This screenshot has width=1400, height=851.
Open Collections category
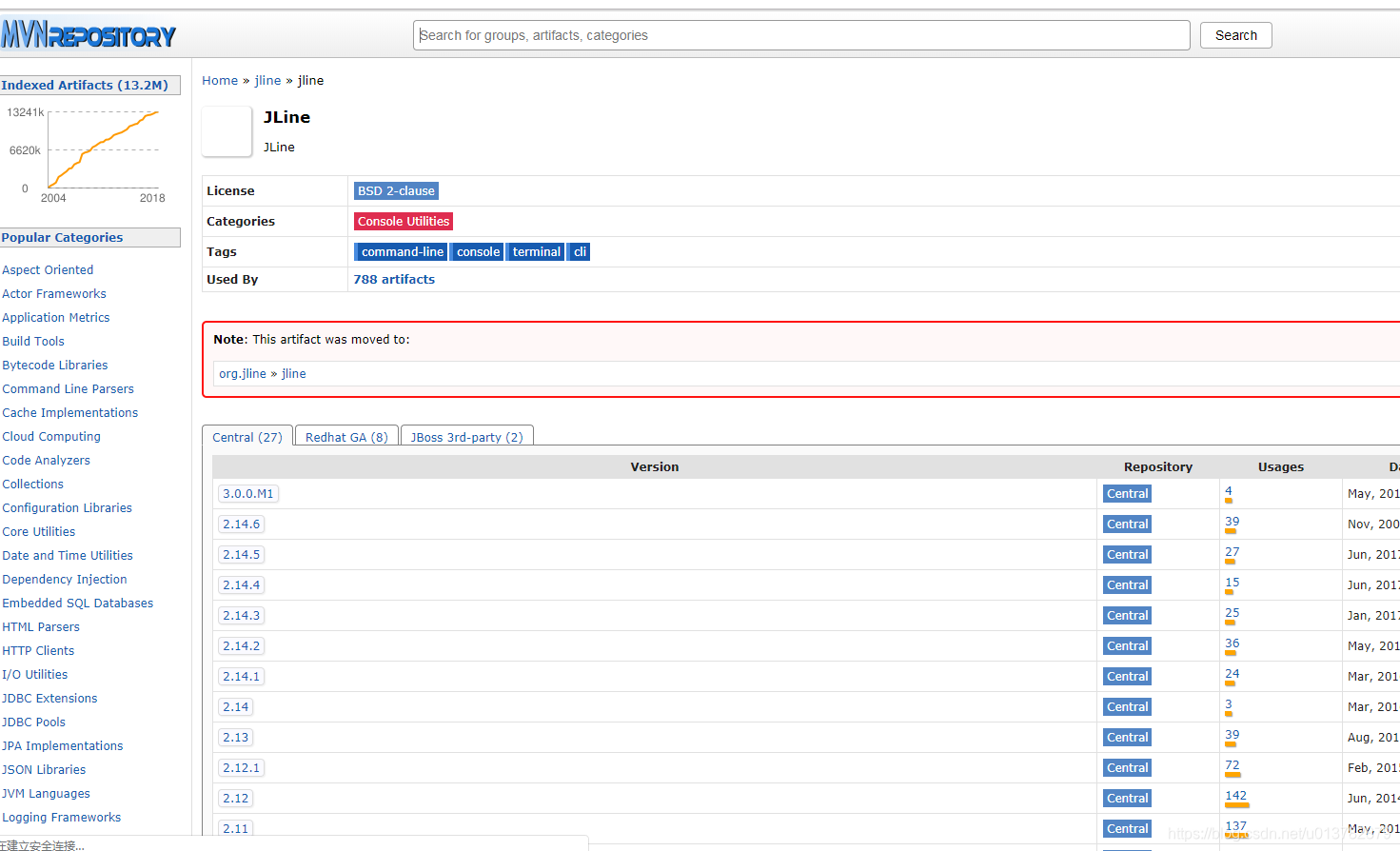click(32, 485)
